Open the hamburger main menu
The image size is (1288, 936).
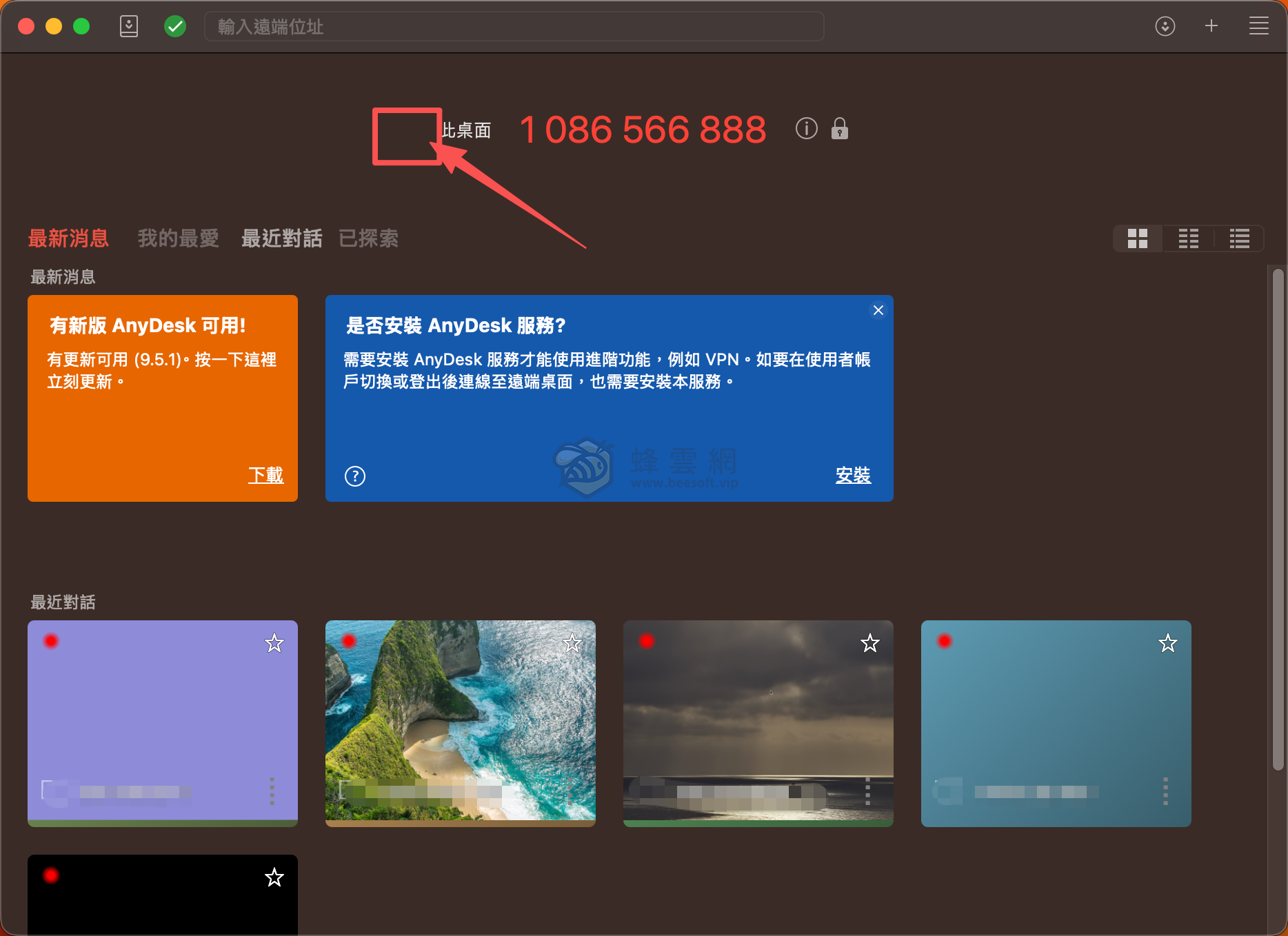pyautogui.click(x=1259, y=26)
